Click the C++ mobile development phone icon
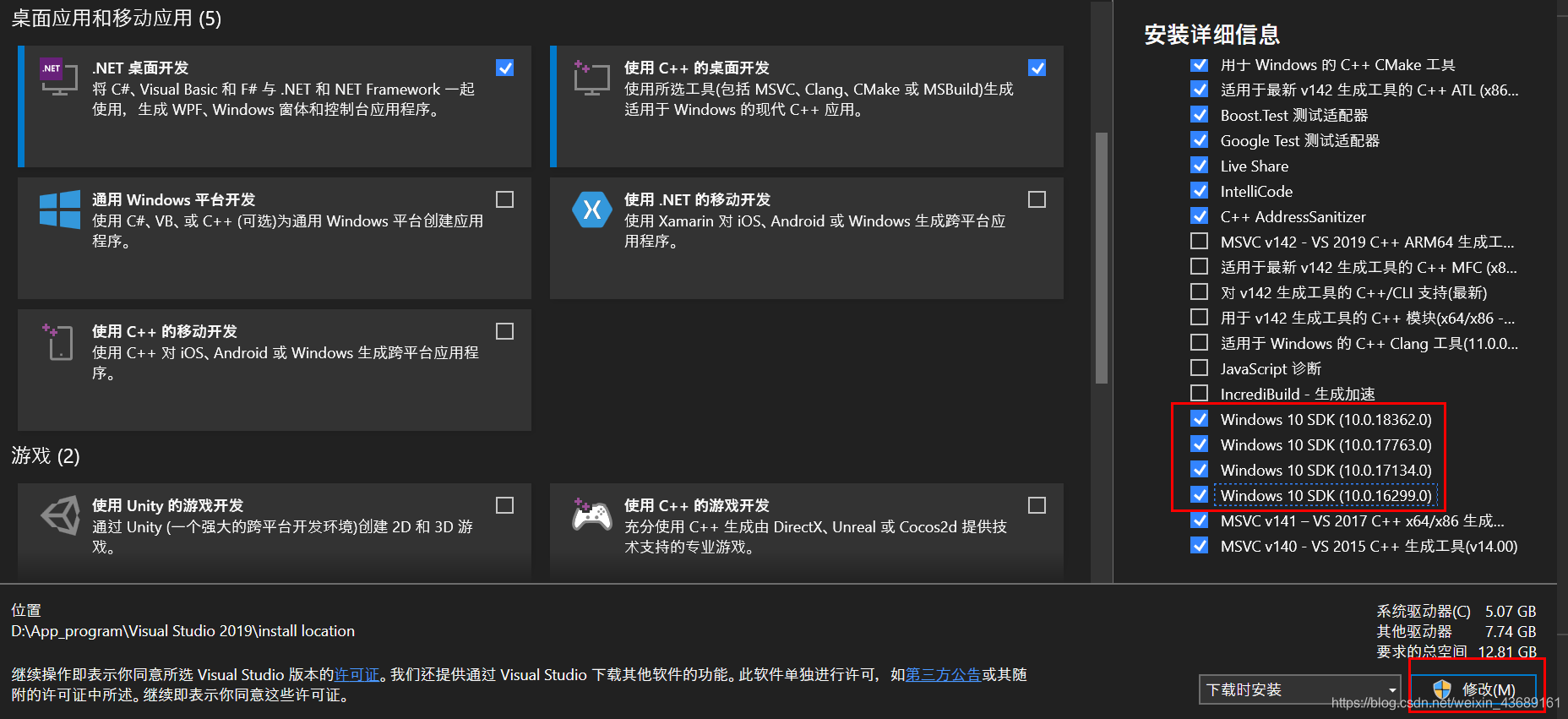 [x=57, y=341]
